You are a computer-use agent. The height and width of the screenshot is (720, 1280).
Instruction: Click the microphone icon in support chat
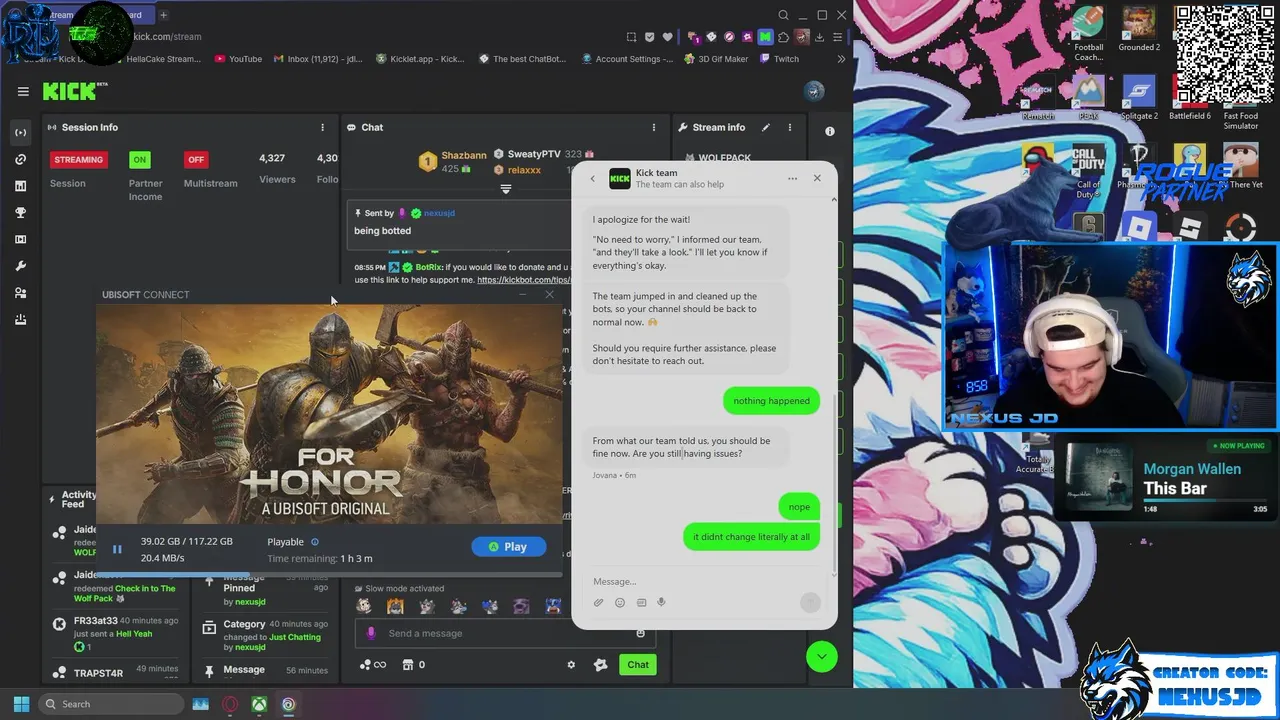point(661,602)
